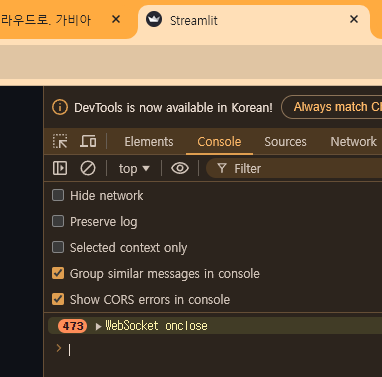
Task: Click the Streamlit crown favicon
Action: coord(154,19)
